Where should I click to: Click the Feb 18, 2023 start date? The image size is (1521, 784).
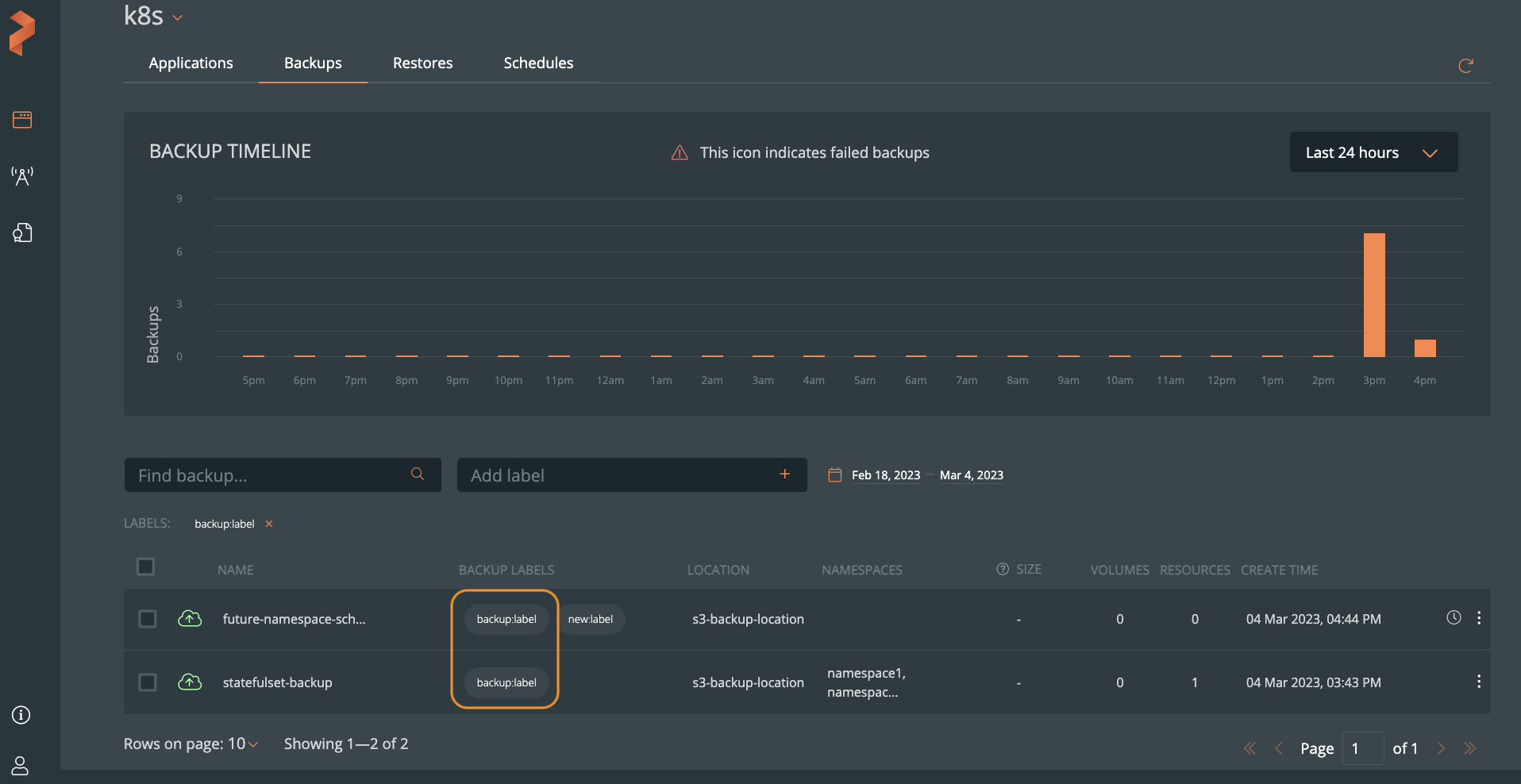tap(885, 475)
